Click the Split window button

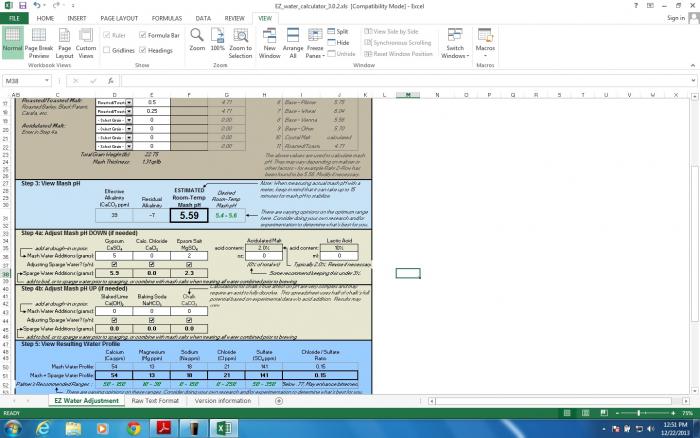tap(338, 31)
